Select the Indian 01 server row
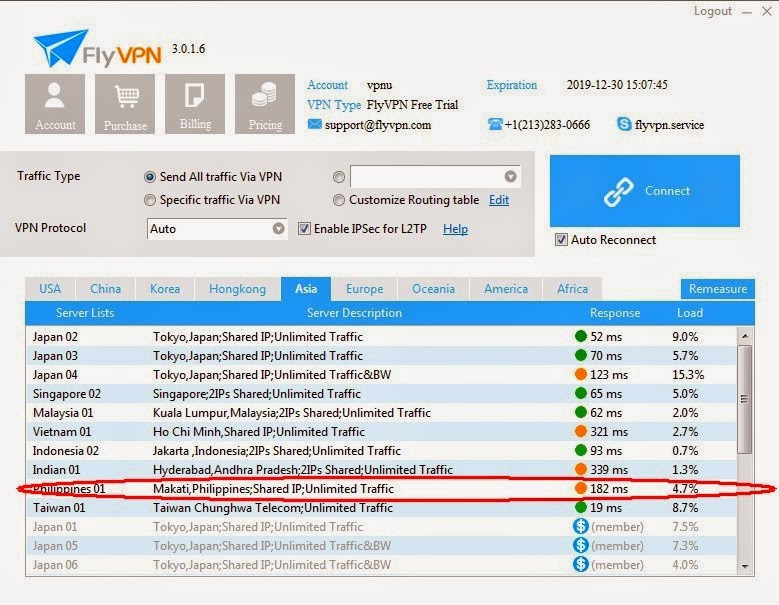779x605 pixels. [381, 469]
